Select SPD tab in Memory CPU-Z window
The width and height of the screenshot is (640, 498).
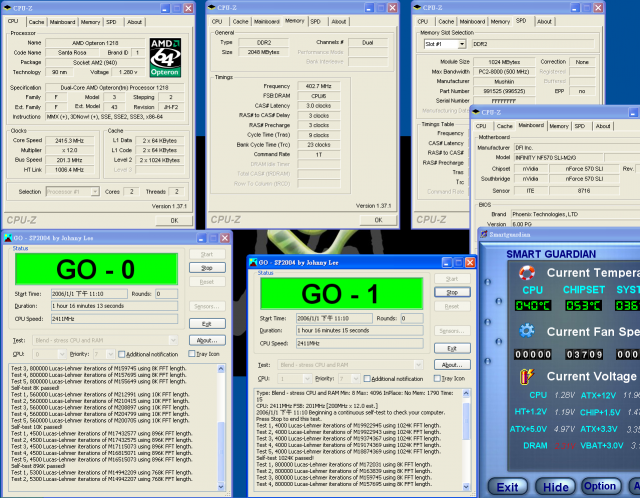316,22
